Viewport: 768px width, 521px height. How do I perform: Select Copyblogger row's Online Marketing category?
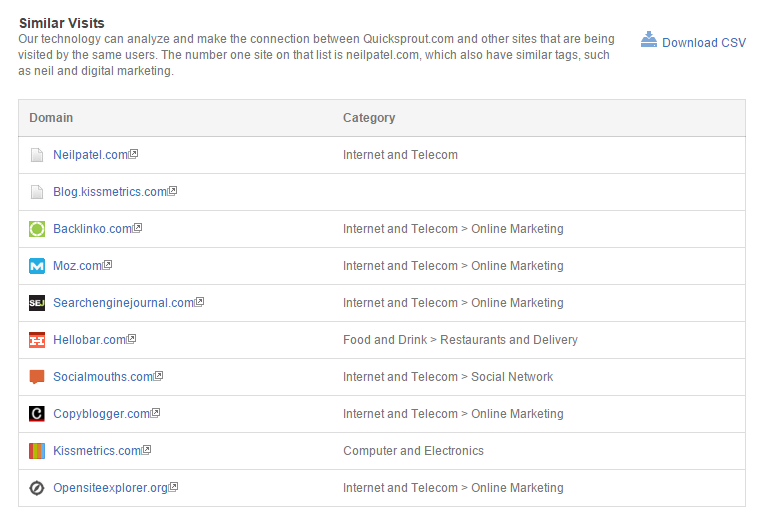[453, 414]
